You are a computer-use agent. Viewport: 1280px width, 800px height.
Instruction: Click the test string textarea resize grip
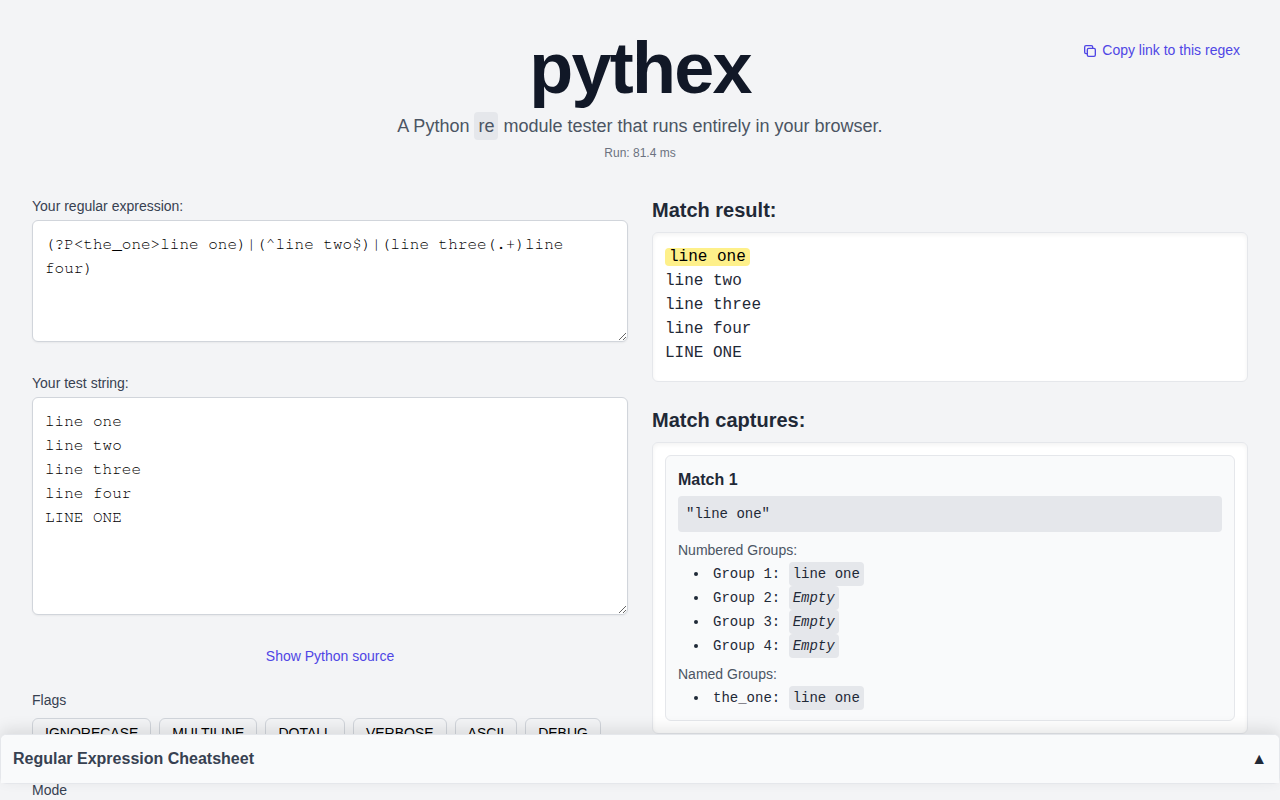[621, 608]
